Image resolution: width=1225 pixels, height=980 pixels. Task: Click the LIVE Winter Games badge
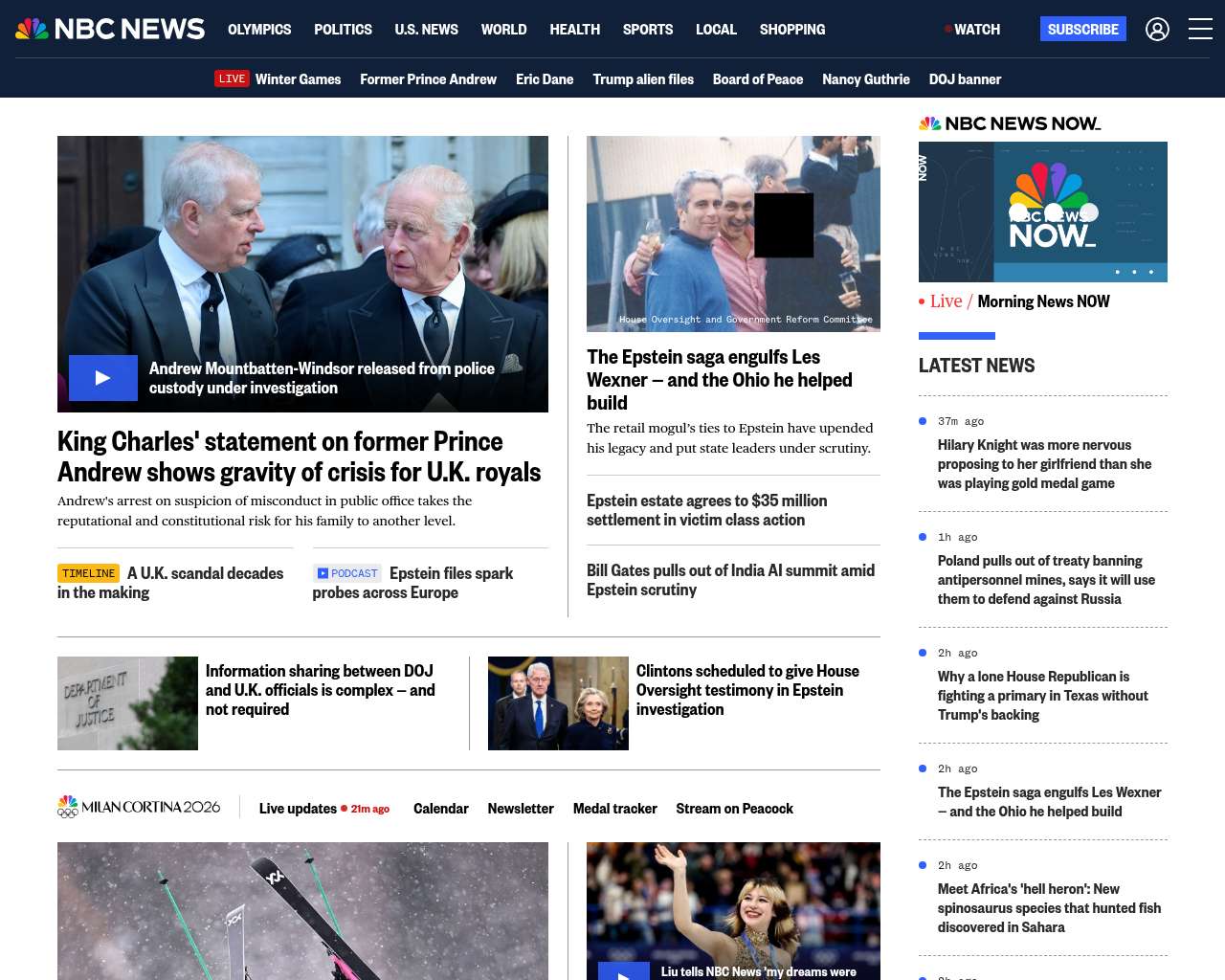(232, 79)
